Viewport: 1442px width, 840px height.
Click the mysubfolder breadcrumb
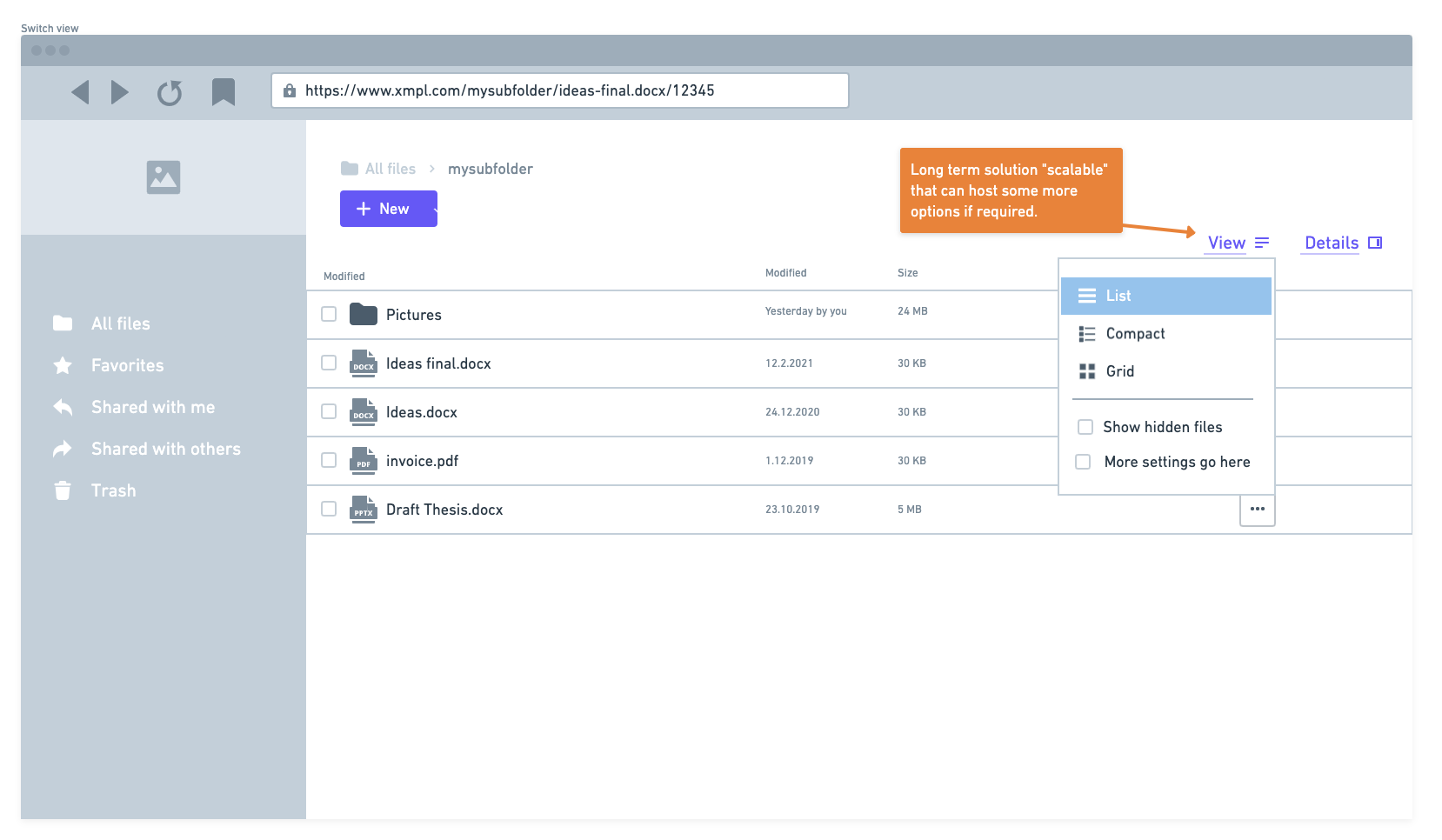click(491, 169)
